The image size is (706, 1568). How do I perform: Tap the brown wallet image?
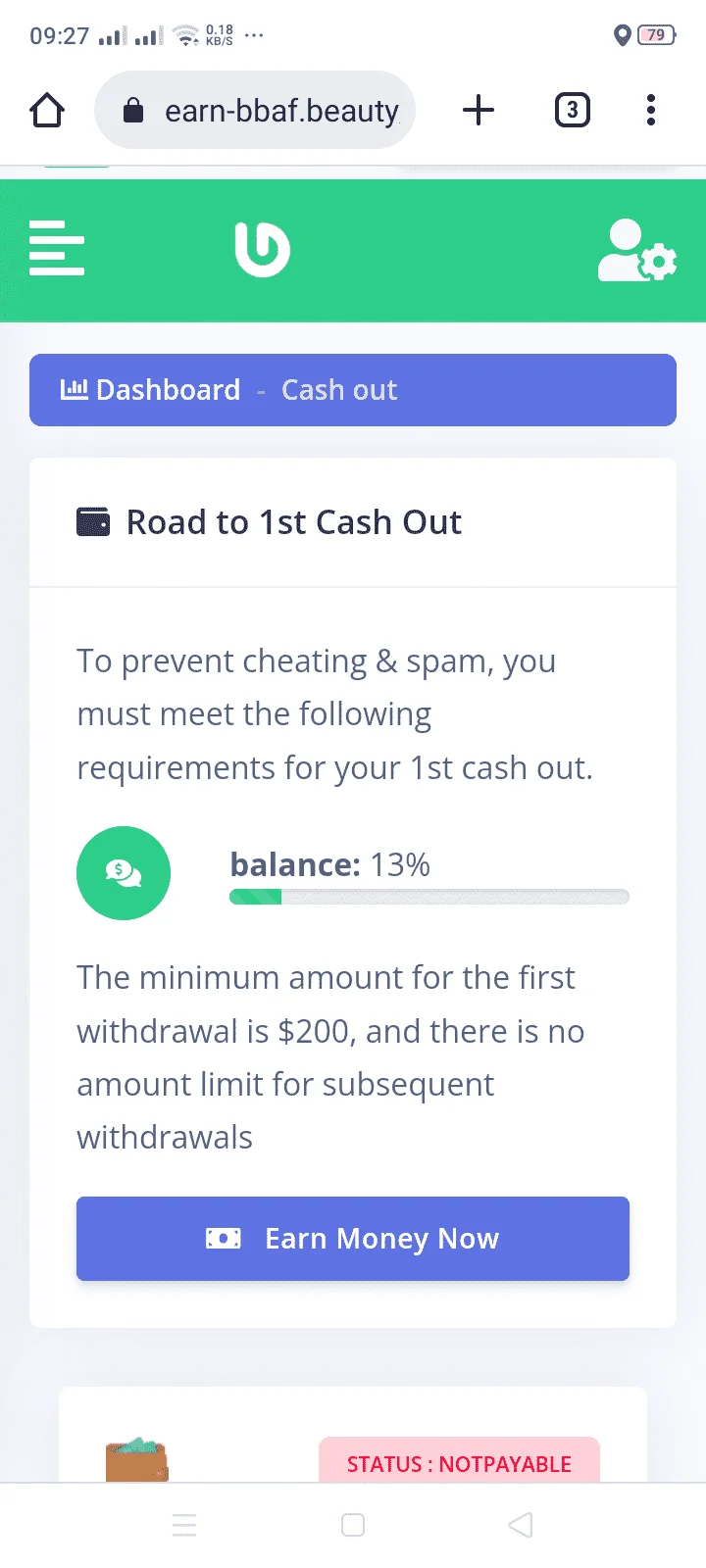tap(137, 1459)
